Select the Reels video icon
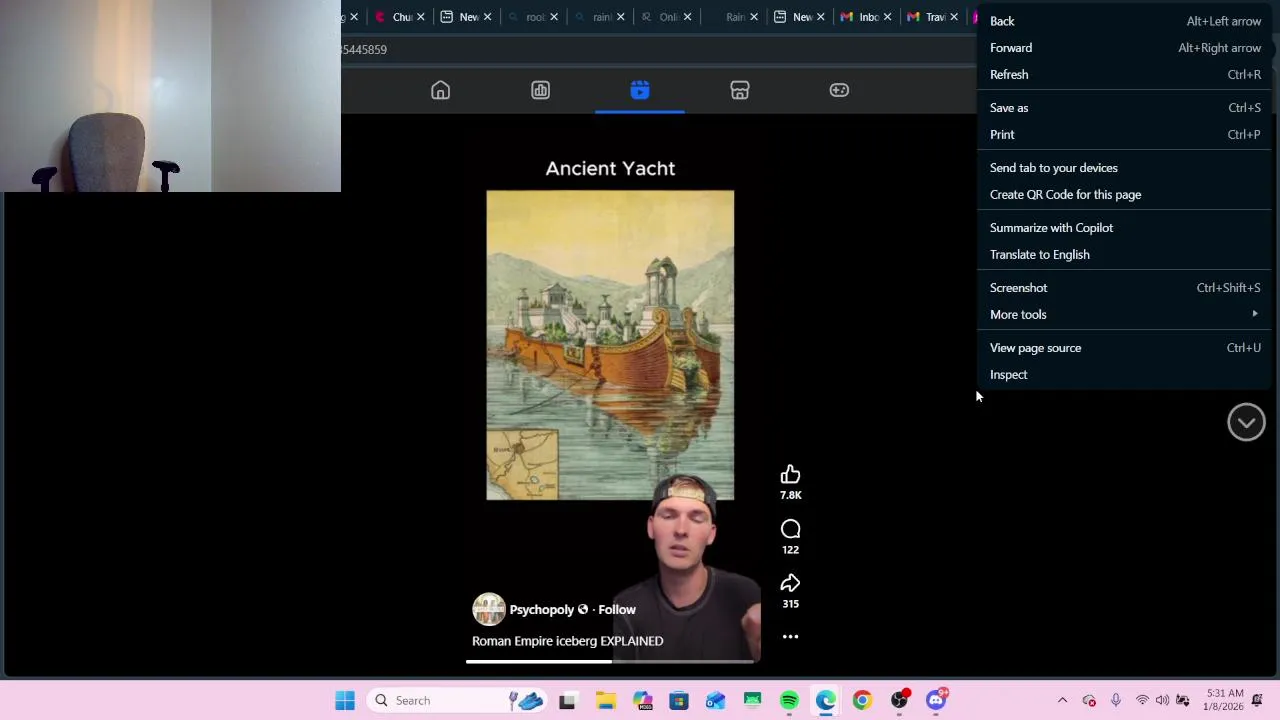 click(640, 90)
